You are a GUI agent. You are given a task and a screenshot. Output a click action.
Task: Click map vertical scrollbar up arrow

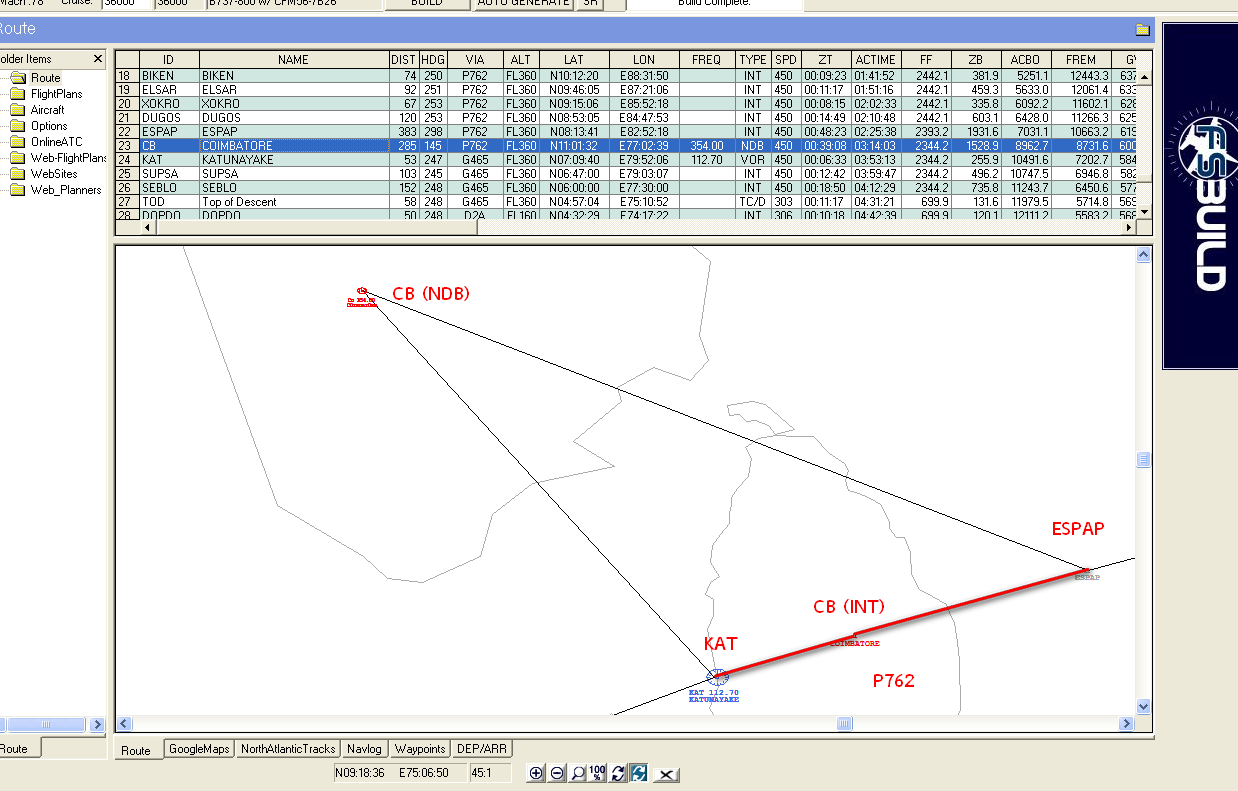tap(1144, 256)
